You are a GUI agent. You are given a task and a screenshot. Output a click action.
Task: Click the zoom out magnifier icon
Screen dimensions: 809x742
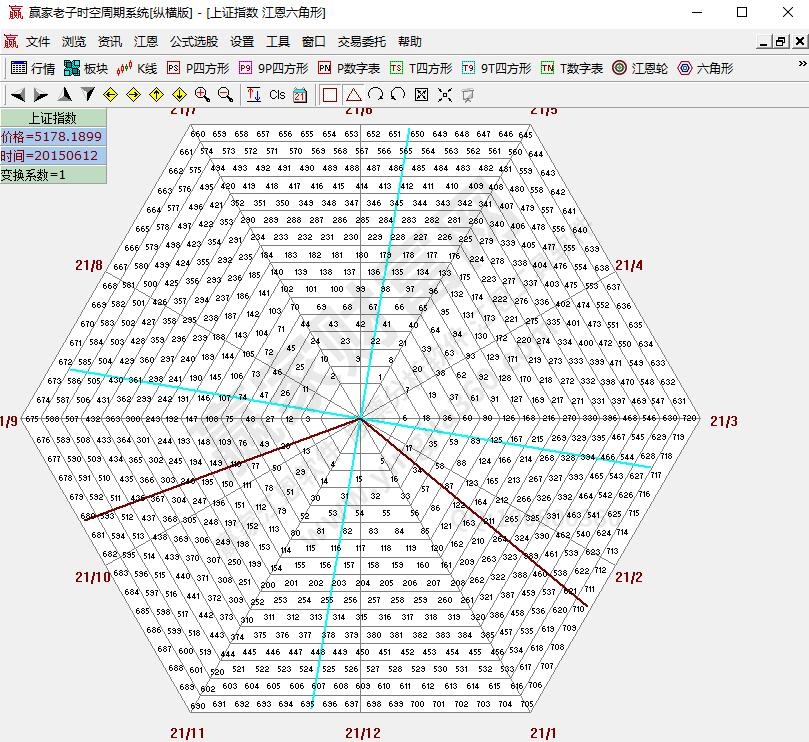[226, 95]
